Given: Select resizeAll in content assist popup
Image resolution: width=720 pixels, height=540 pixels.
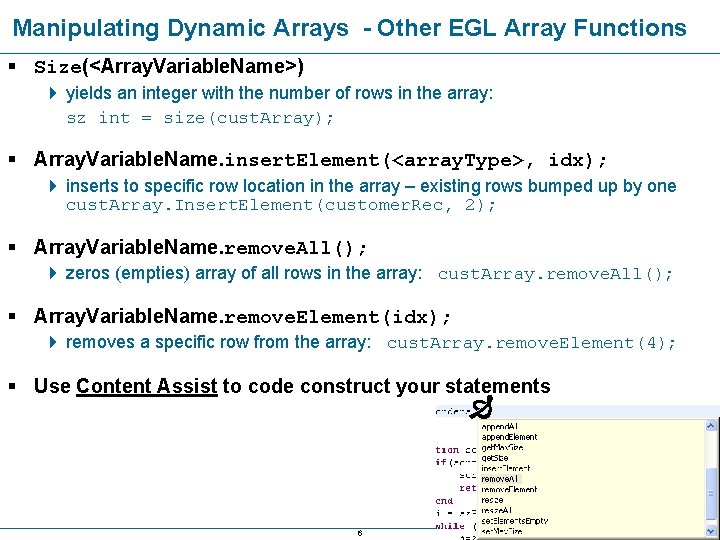Looking at the screenshot, I should pyautogui.click(x=496, y=511).
